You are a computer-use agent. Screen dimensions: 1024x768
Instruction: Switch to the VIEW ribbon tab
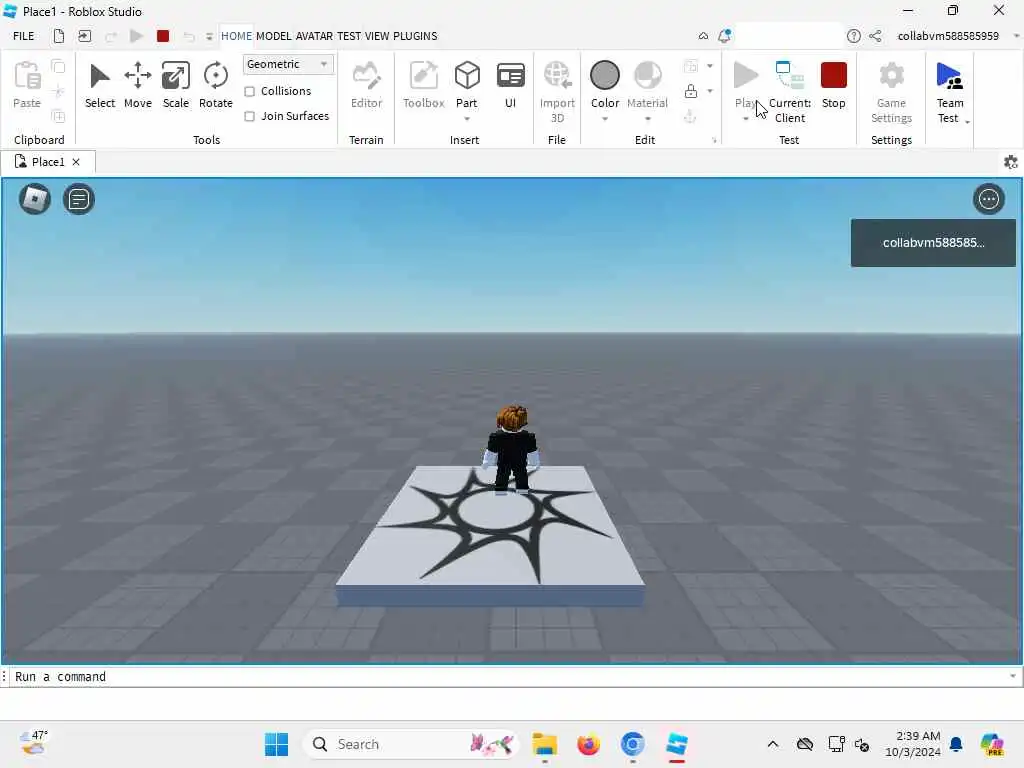377,36
